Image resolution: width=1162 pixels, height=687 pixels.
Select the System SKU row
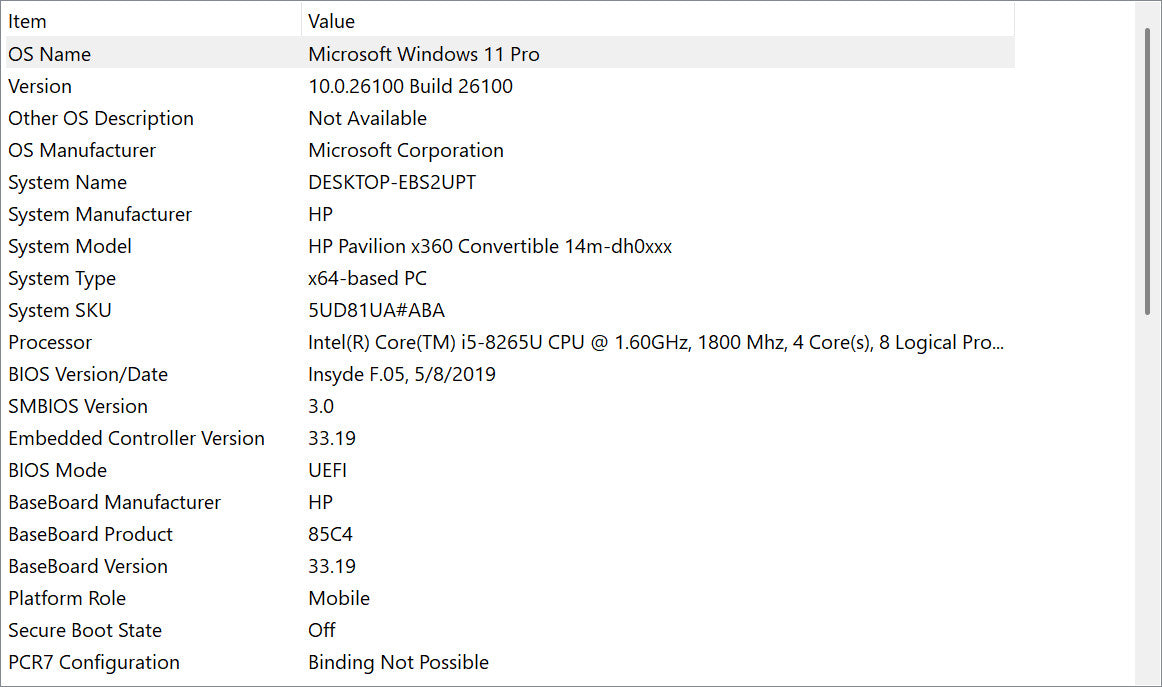(60, 310)
